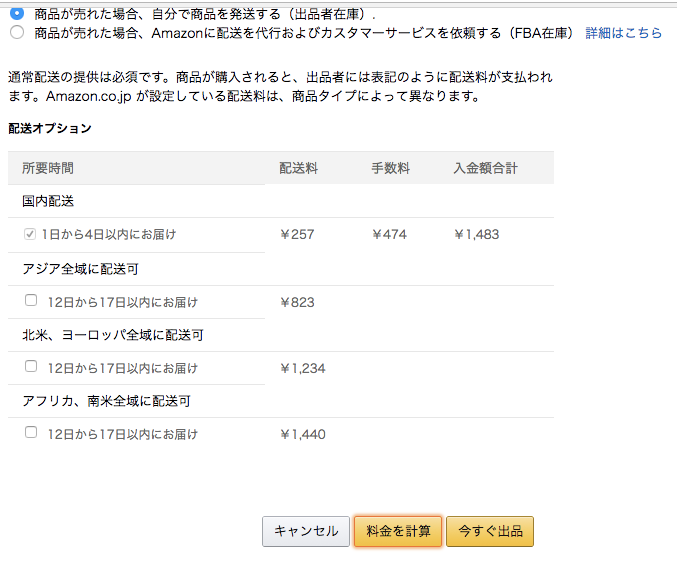Click the ¥1,234 shipping fee value
Screen dimensions: 677x569
click(x=303, y=368)
